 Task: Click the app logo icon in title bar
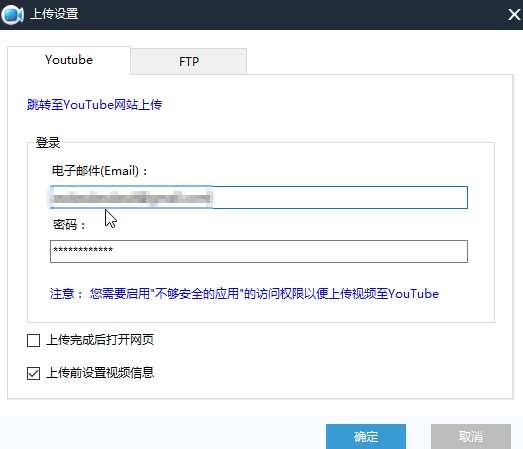coord(12,15)
